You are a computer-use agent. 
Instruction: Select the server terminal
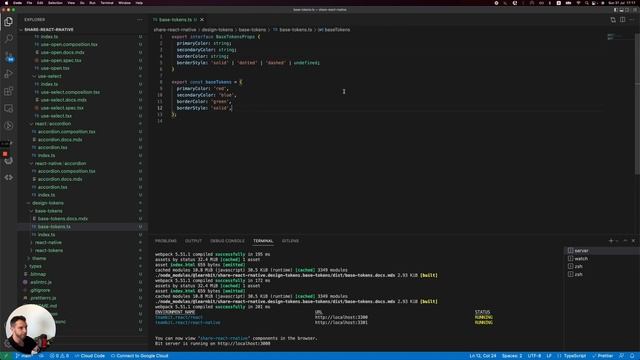602,251
